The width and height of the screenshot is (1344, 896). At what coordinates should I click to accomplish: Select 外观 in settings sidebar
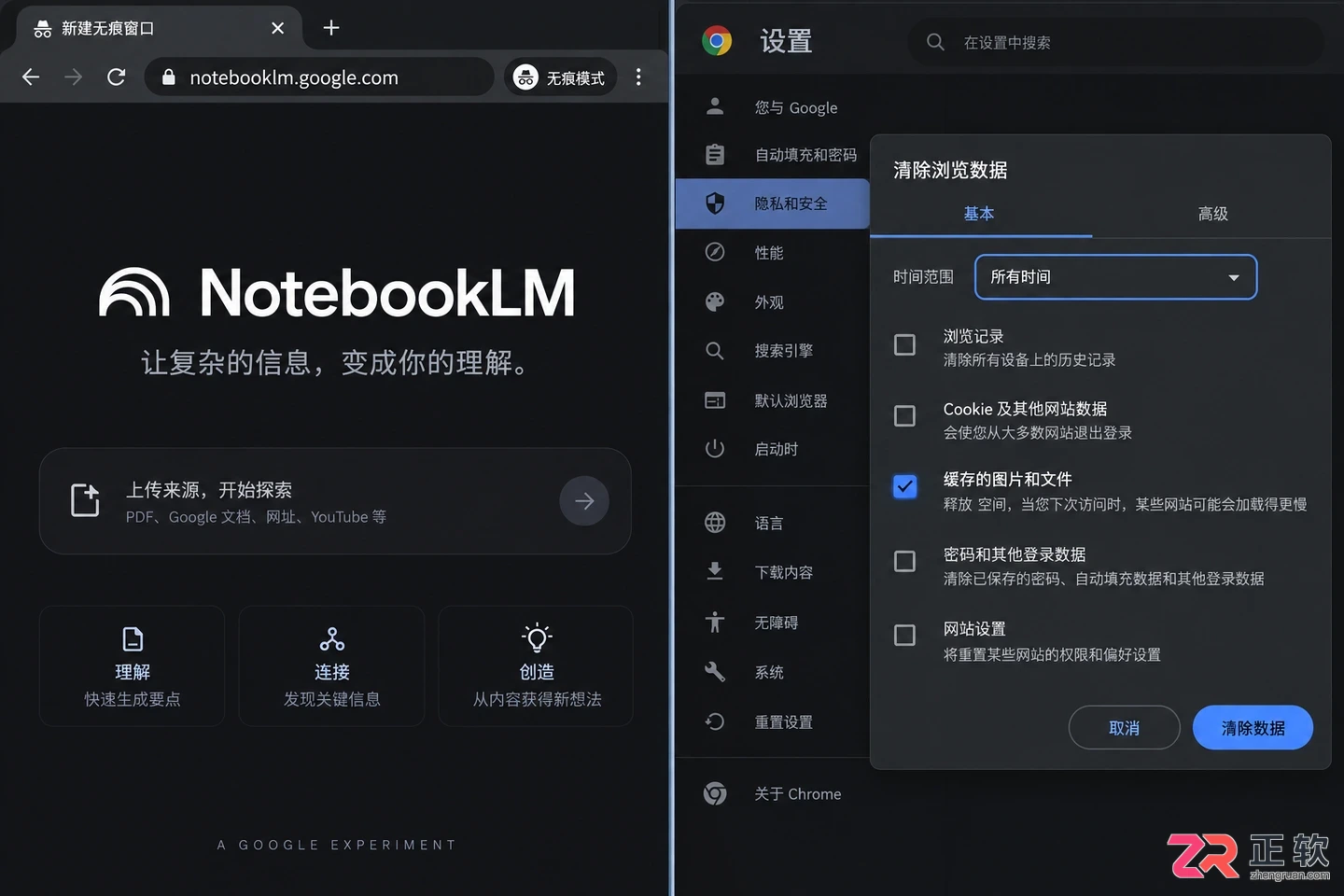coord(773,302)
